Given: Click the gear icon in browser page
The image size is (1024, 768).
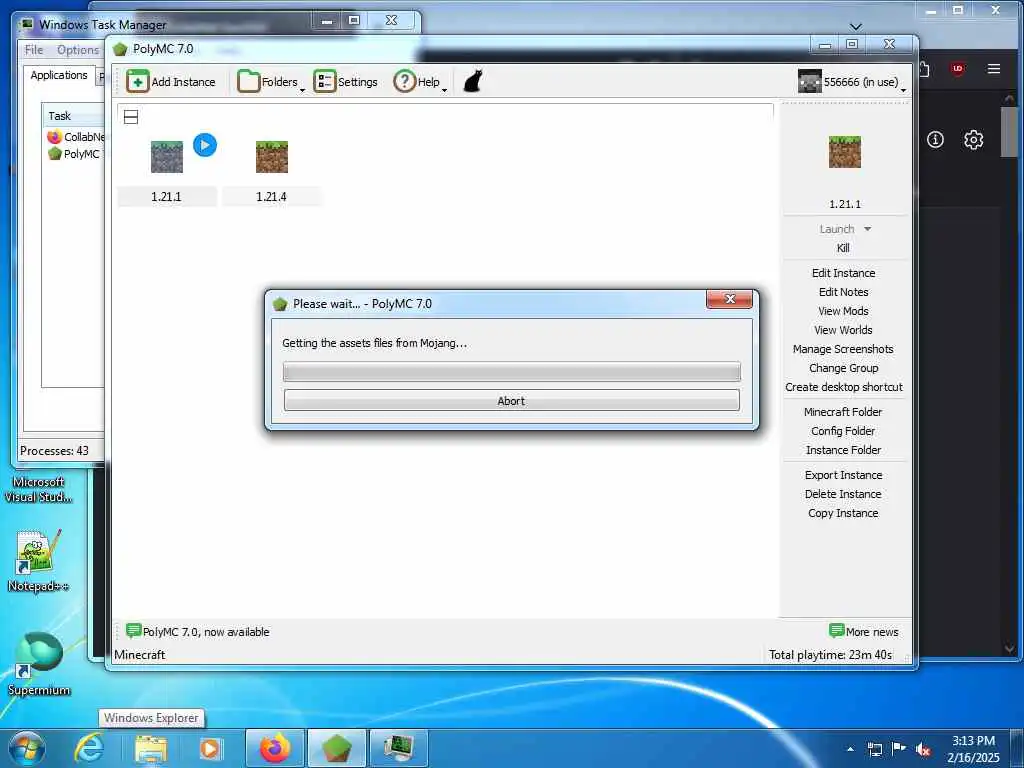Looking at the screenshot, I should pos(973,139).
